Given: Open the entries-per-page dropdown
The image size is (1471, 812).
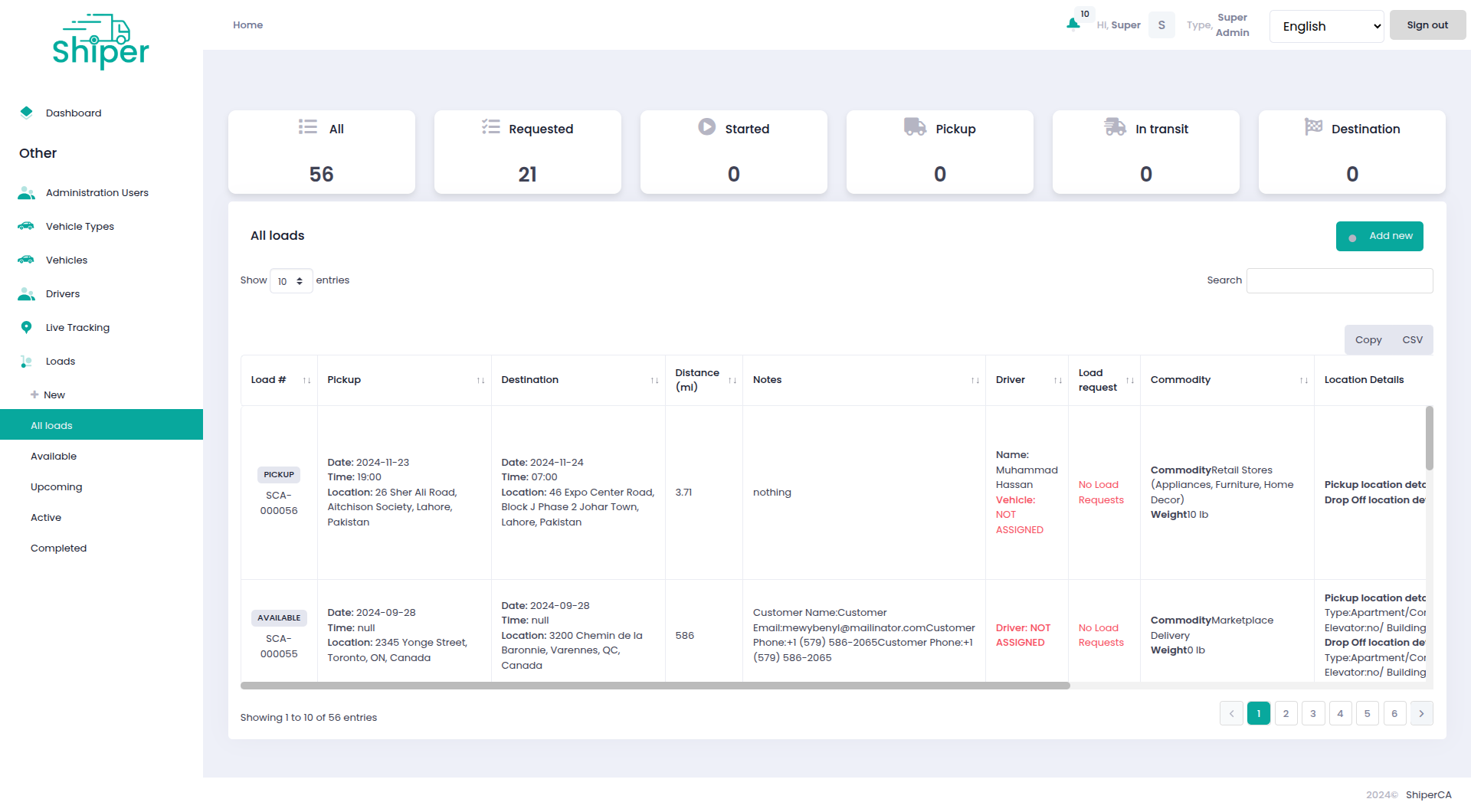Looking at the screenshot, I should click(291, 280).
